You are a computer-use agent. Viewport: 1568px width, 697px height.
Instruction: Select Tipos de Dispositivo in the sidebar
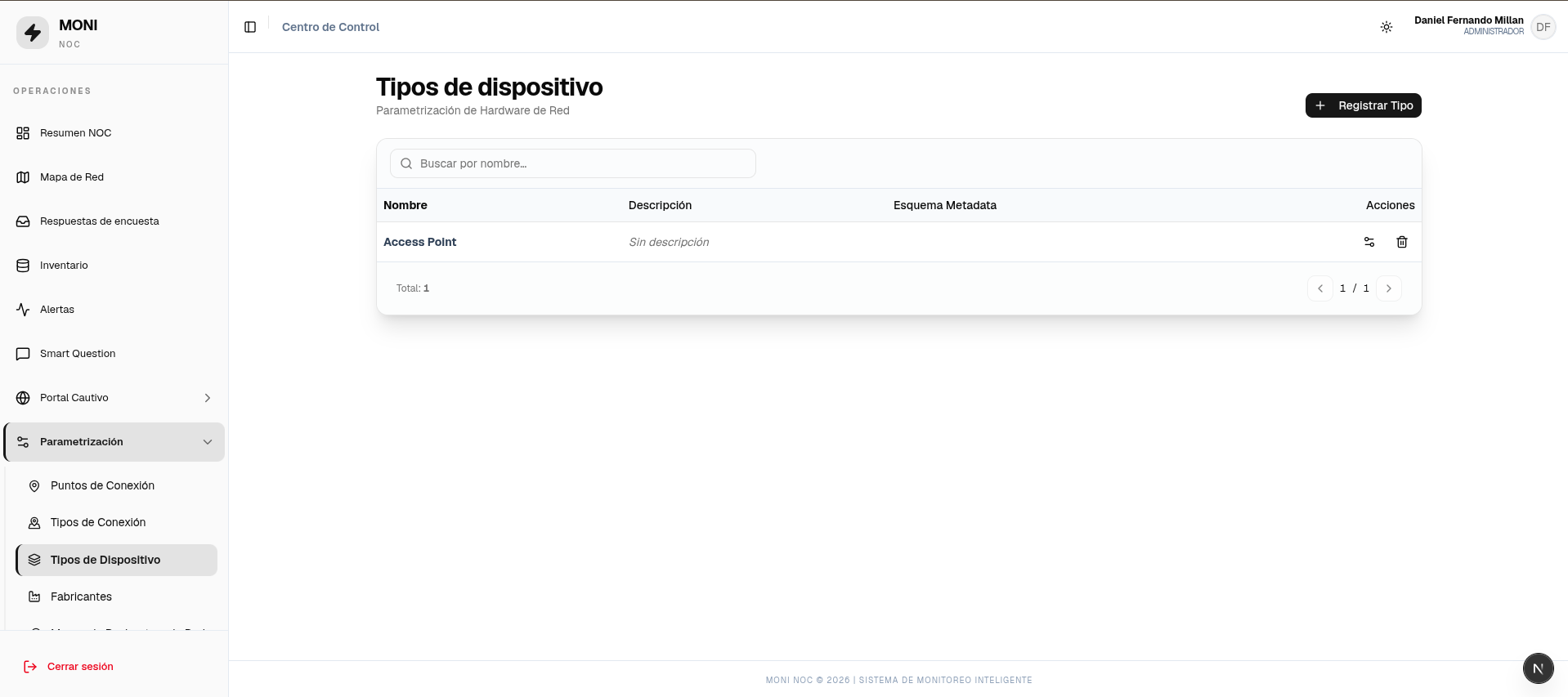click(x=117, y=560)
